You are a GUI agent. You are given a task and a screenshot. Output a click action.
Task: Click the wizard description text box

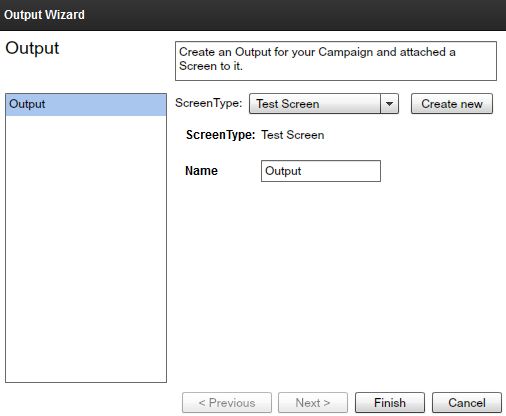pyautogui.click(x=336, y=61)
